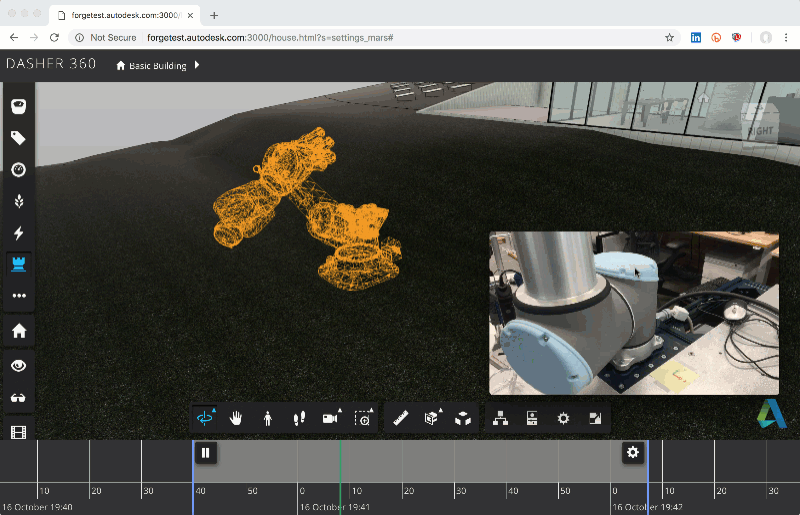Click the Measure ruler tool
Viewport: 800px width, 515px height.
tap(401, 418)
